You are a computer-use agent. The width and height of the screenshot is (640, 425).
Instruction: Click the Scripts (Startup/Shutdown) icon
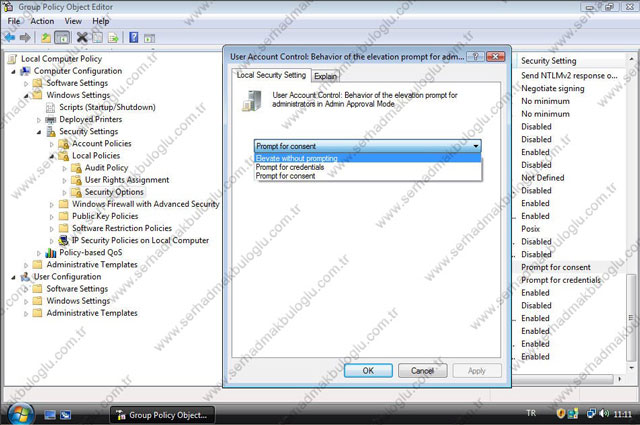(51, 107)
